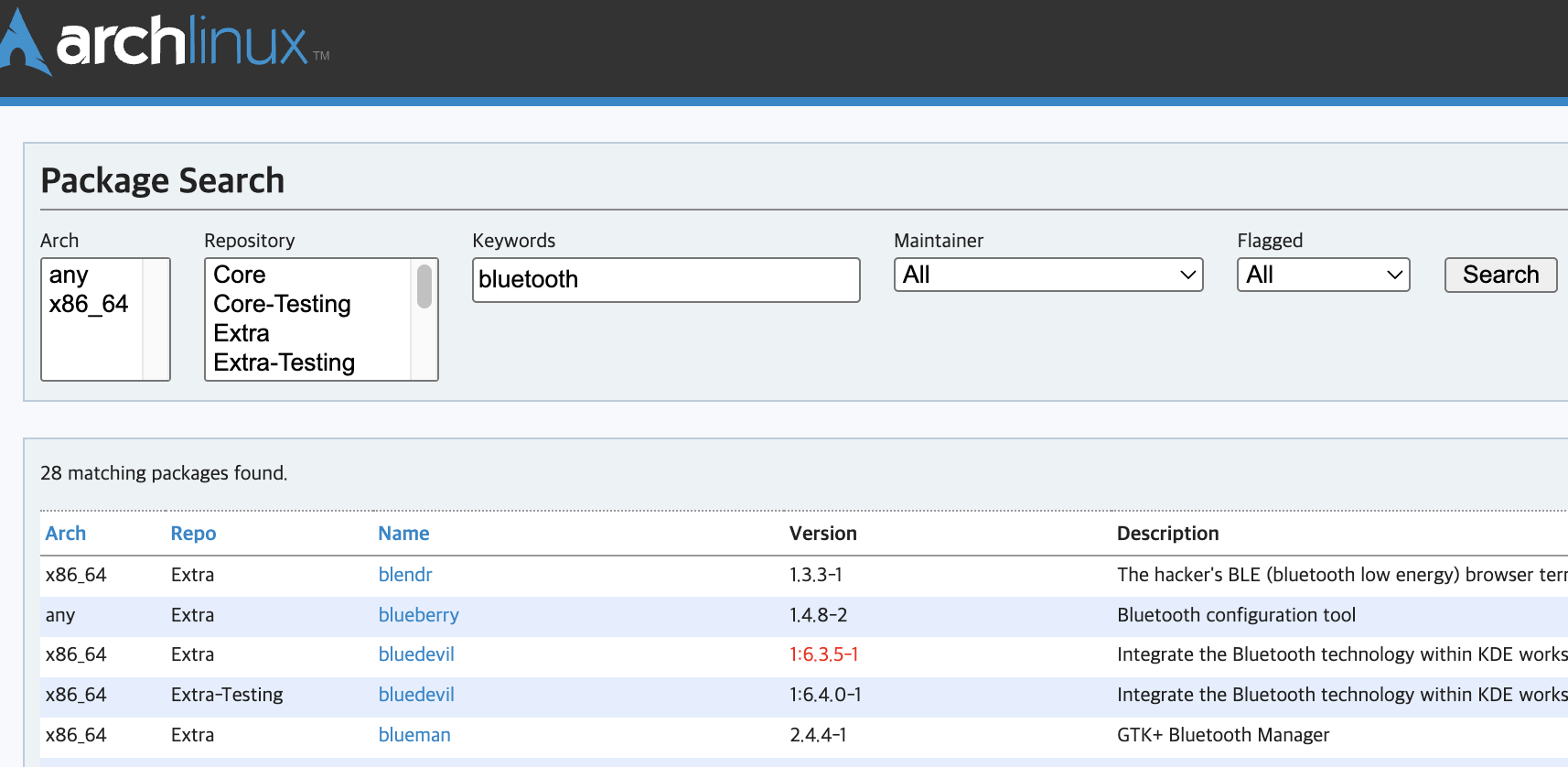The width and height of the screenshot is (1568, 767).
Task: Click 'GTK+ Bluetooth Manager' description
Action: pos(1223,735)
